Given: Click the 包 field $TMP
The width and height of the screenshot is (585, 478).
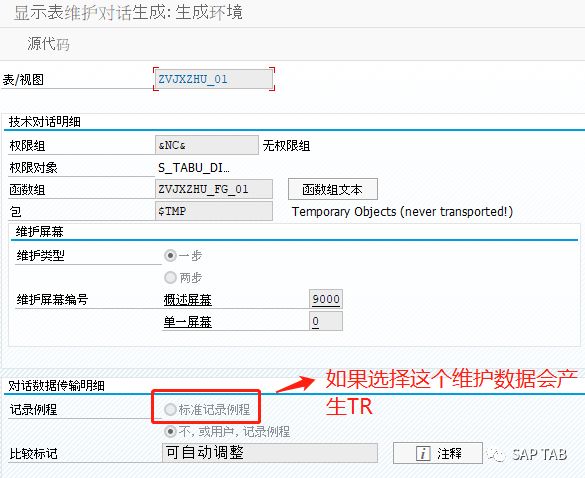Looking at the screenshot, I should (x=214, y=211).
